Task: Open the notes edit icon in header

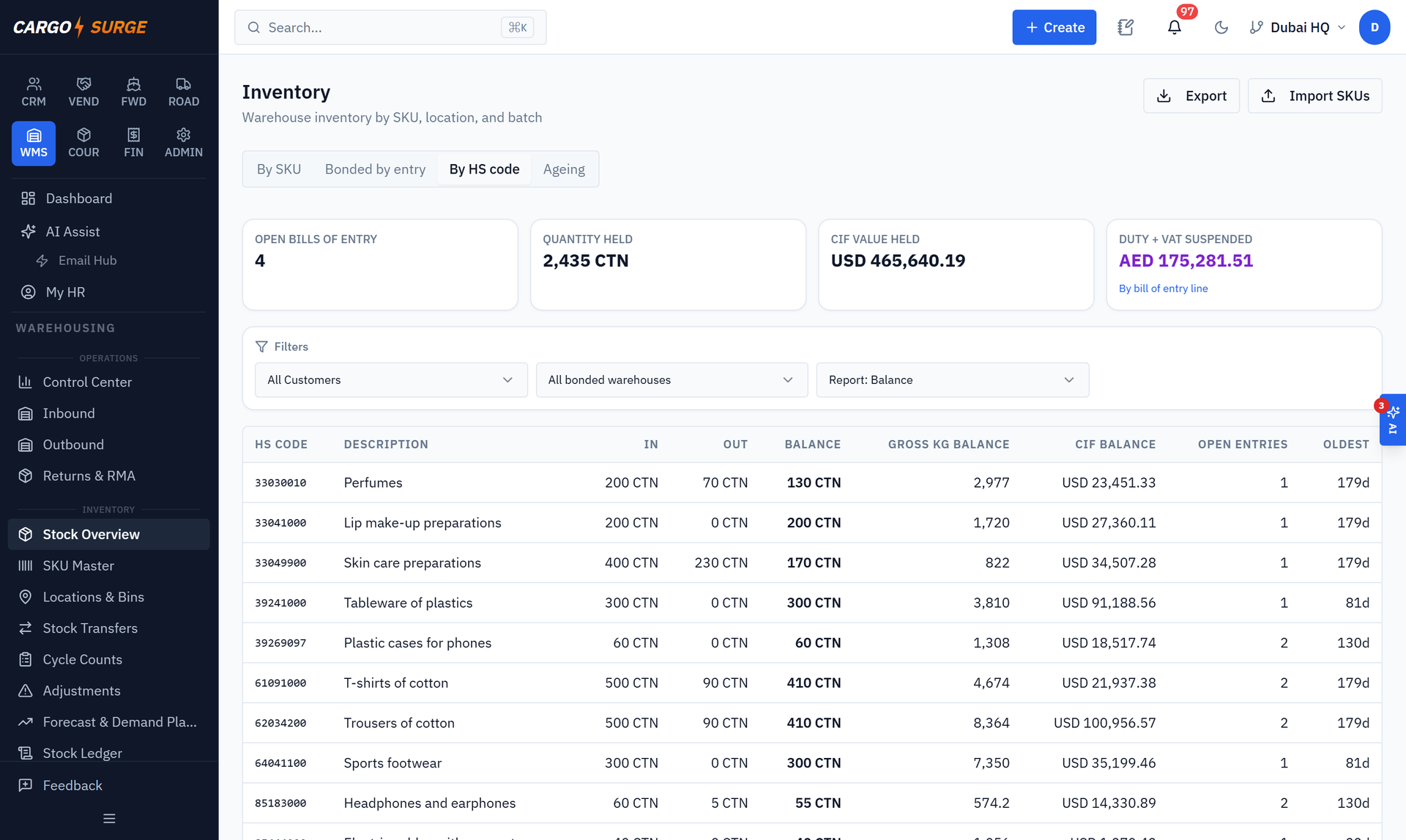Action: tap(1126, 27)
